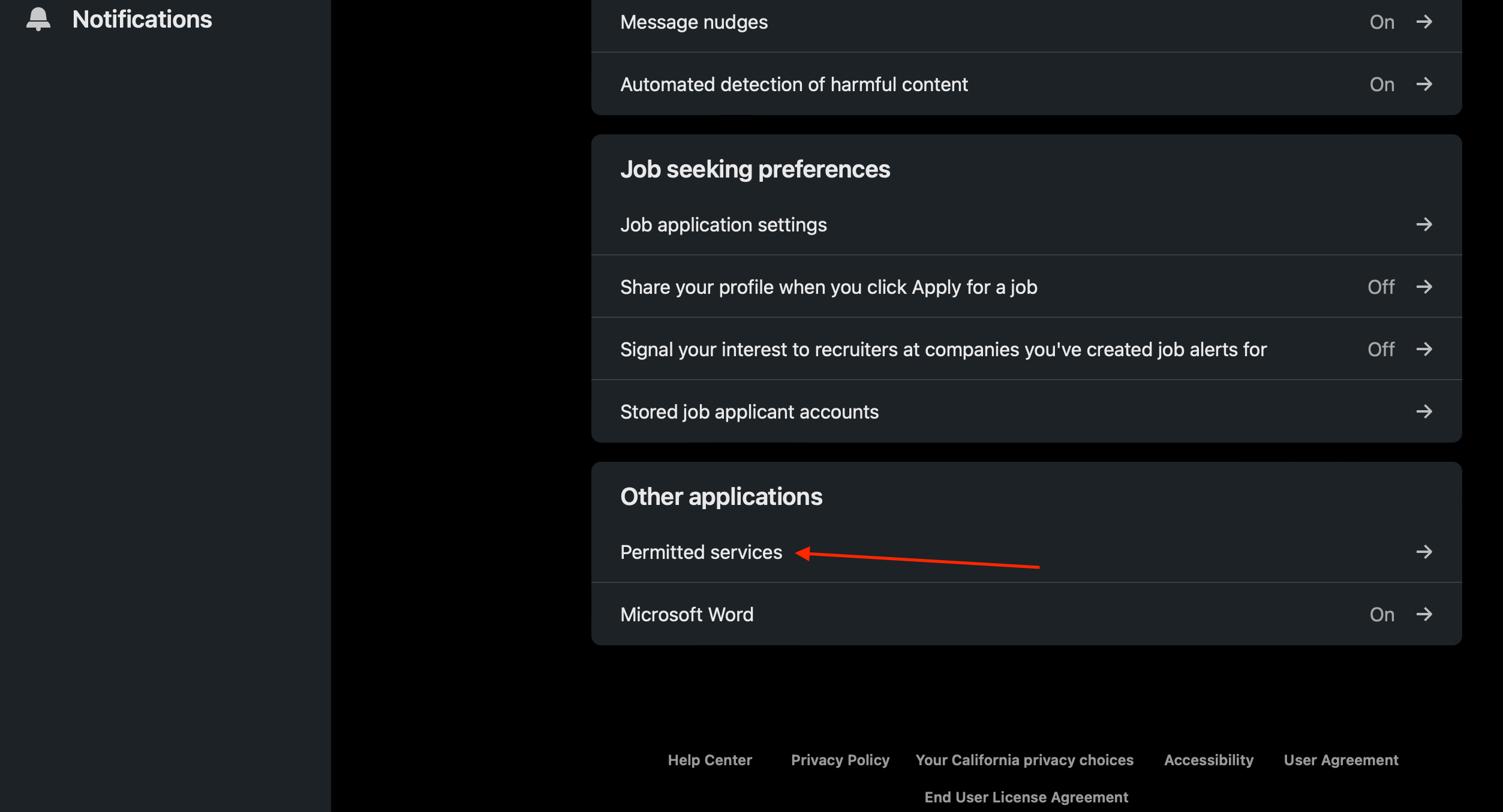The width and height of the screenshot is (1503, 812).
Task: Click arrow for Signal your interest row
Action: pyautogui.click(x=1424, y=350)
